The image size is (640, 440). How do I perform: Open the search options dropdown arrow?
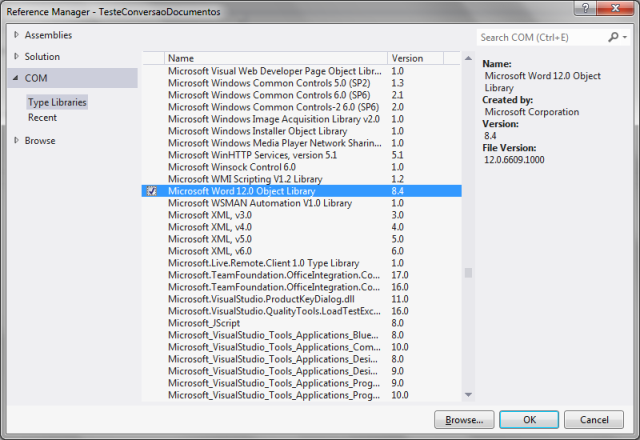pyautogui.click(x=624, y=37)
